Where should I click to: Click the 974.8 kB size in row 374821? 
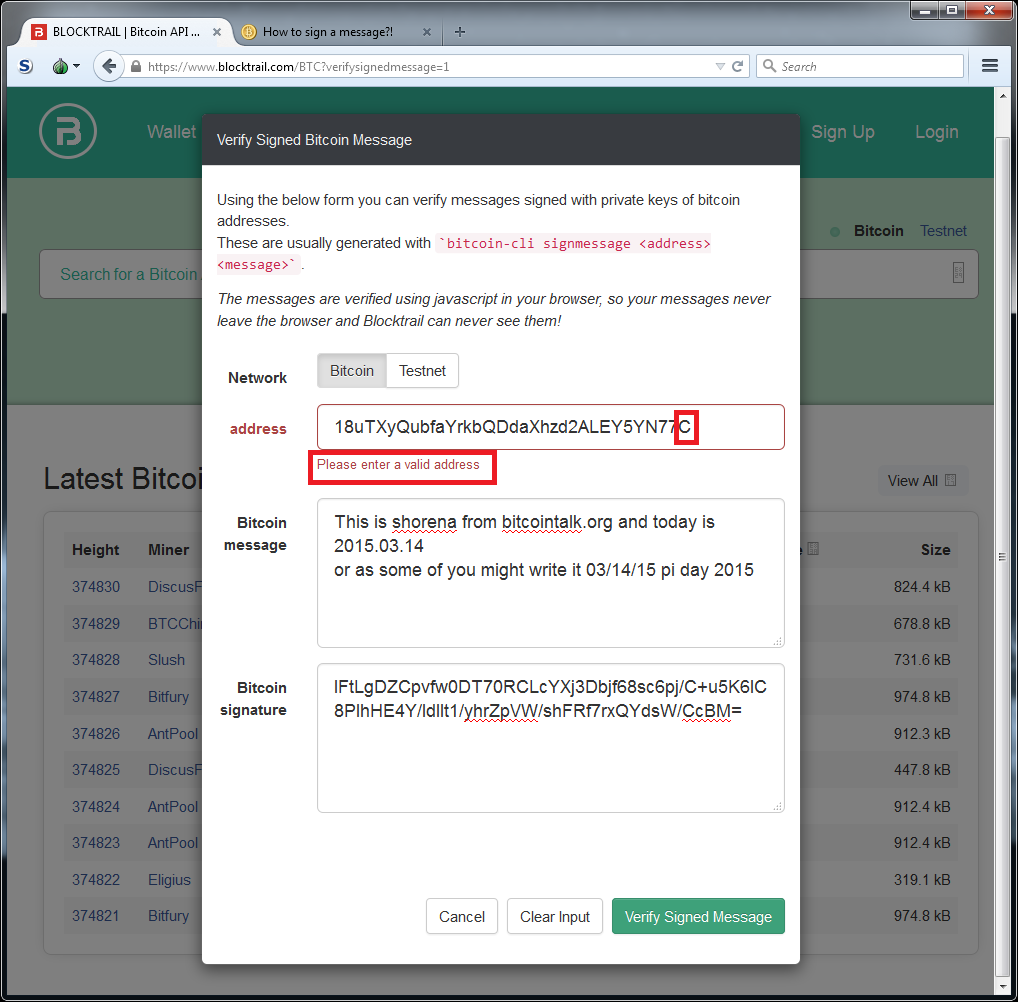click(x=922, y=916)
